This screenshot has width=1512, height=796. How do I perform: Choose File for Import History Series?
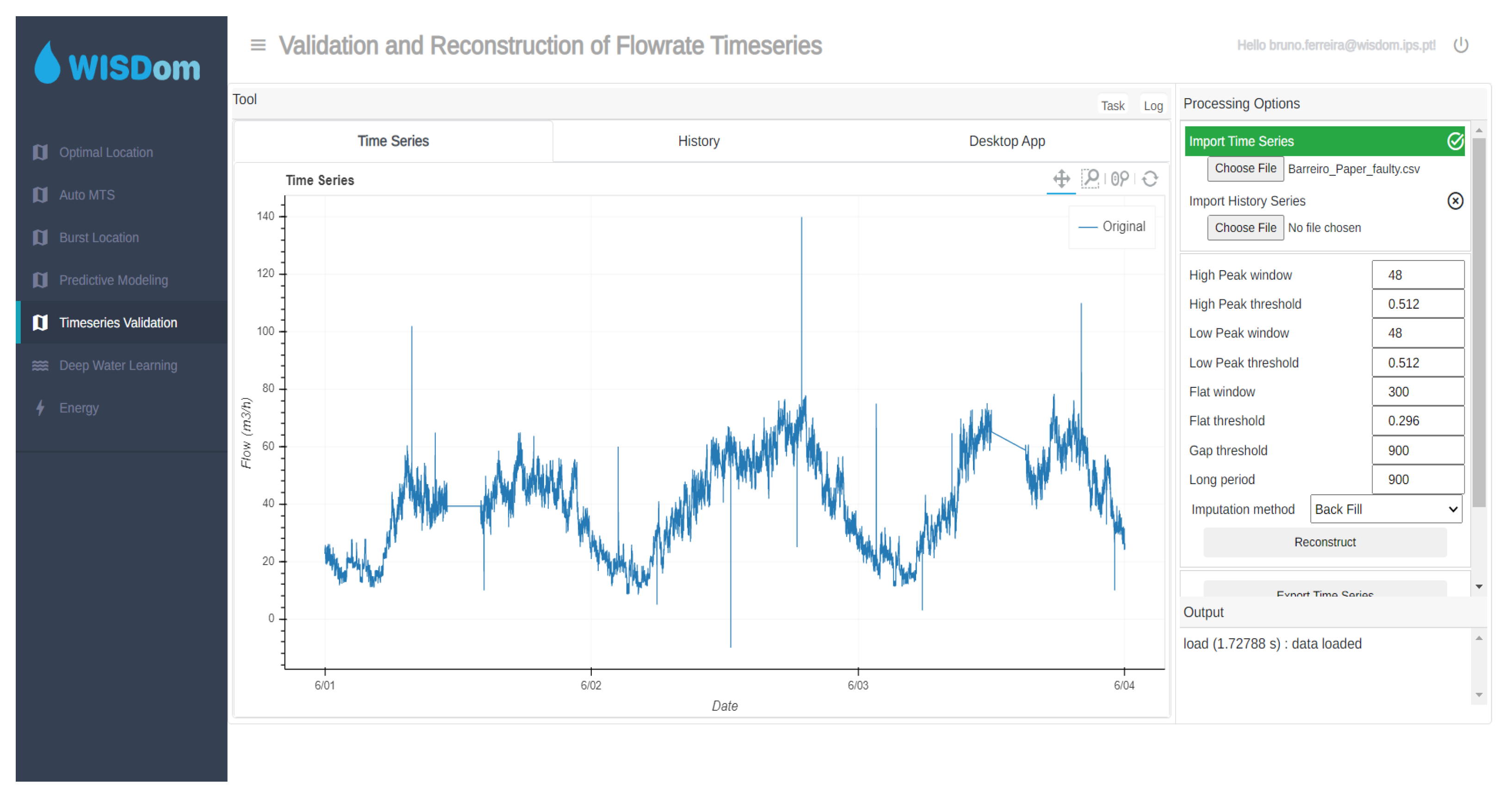[x=1245, y=228]
